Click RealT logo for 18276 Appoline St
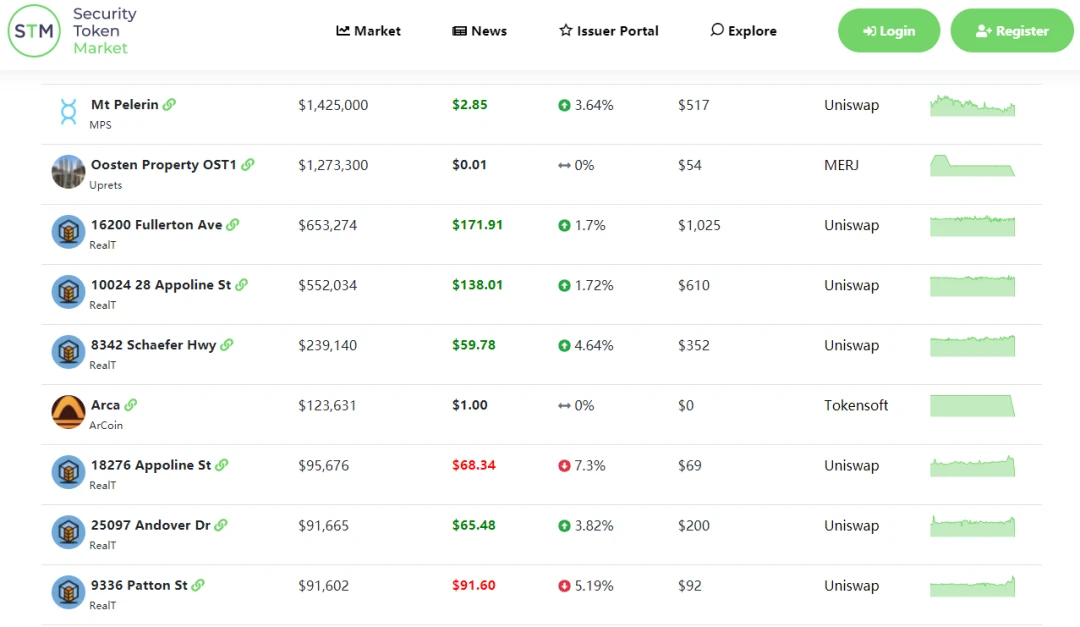Viewport: 1080px width, 627px height. pos(68,472)
